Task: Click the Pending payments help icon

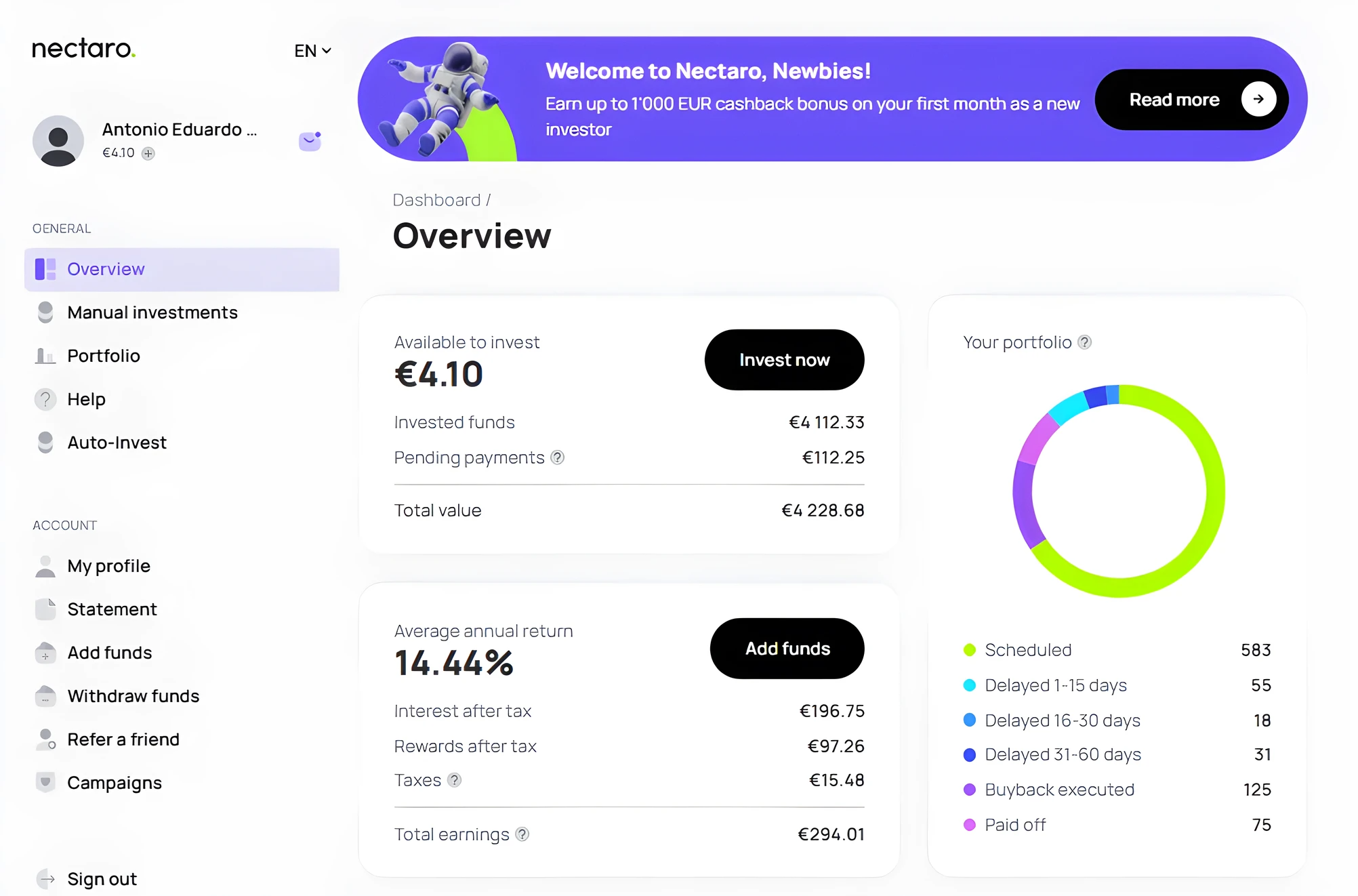Action: pos(557,457)
